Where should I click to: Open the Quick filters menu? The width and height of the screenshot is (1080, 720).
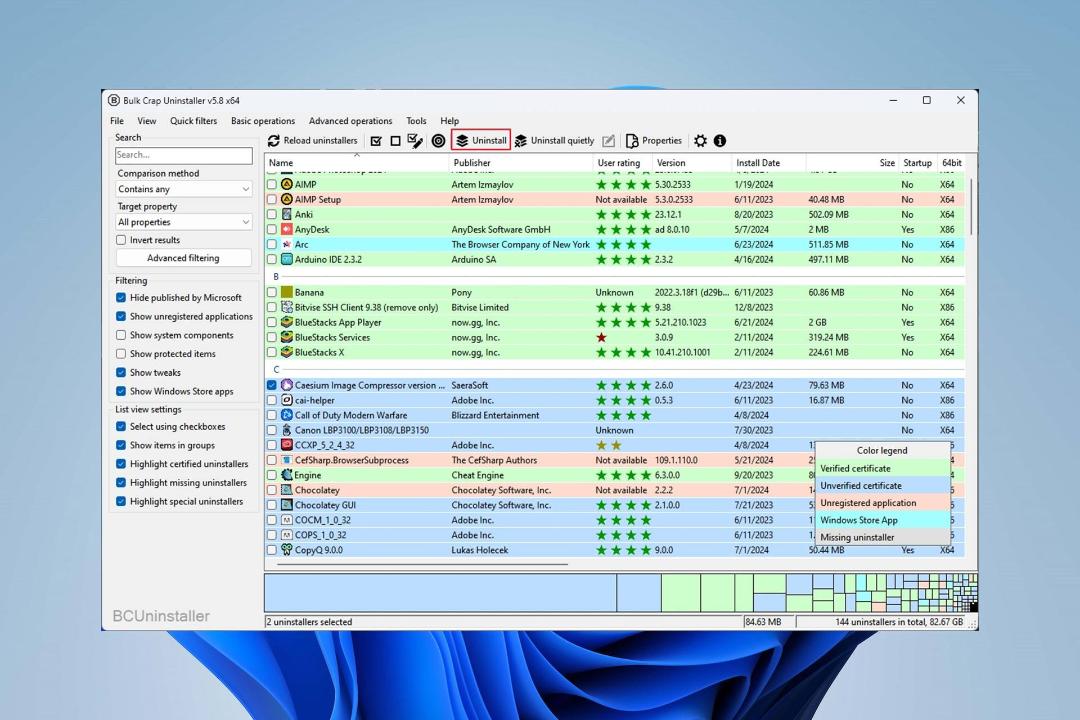coord(194,121)
